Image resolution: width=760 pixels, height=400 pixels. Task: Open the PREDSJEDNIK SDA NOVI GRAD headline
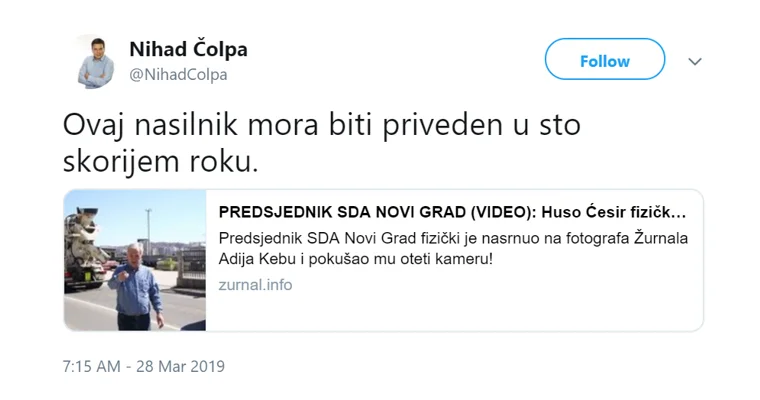click(452, 212)
